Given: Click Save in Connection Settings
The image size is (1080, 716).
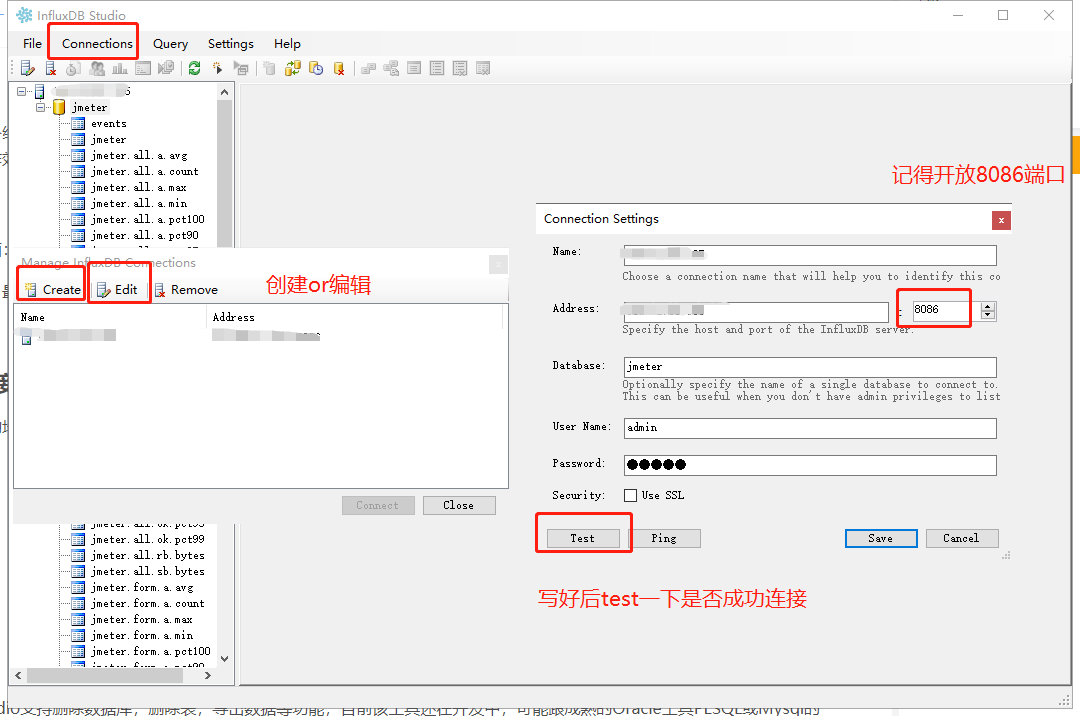Looking at the screenshot, I should (x=880, y=538).
